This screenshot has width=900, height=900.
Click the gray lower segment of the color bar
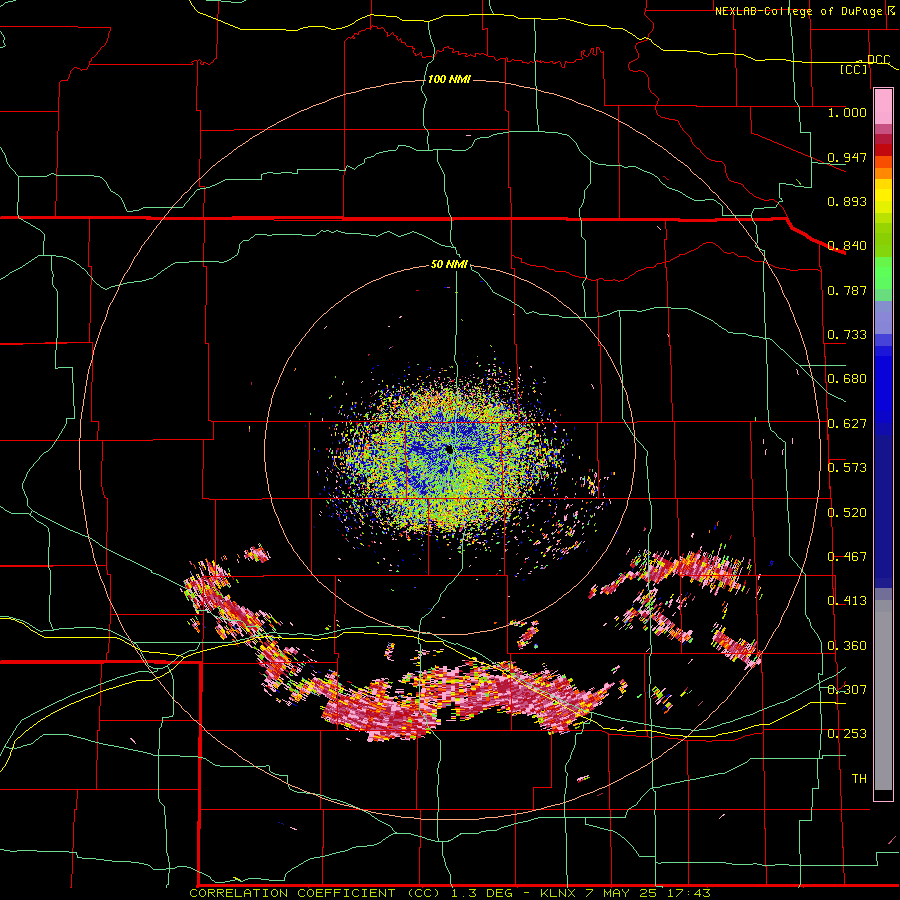tap(883, 695)
